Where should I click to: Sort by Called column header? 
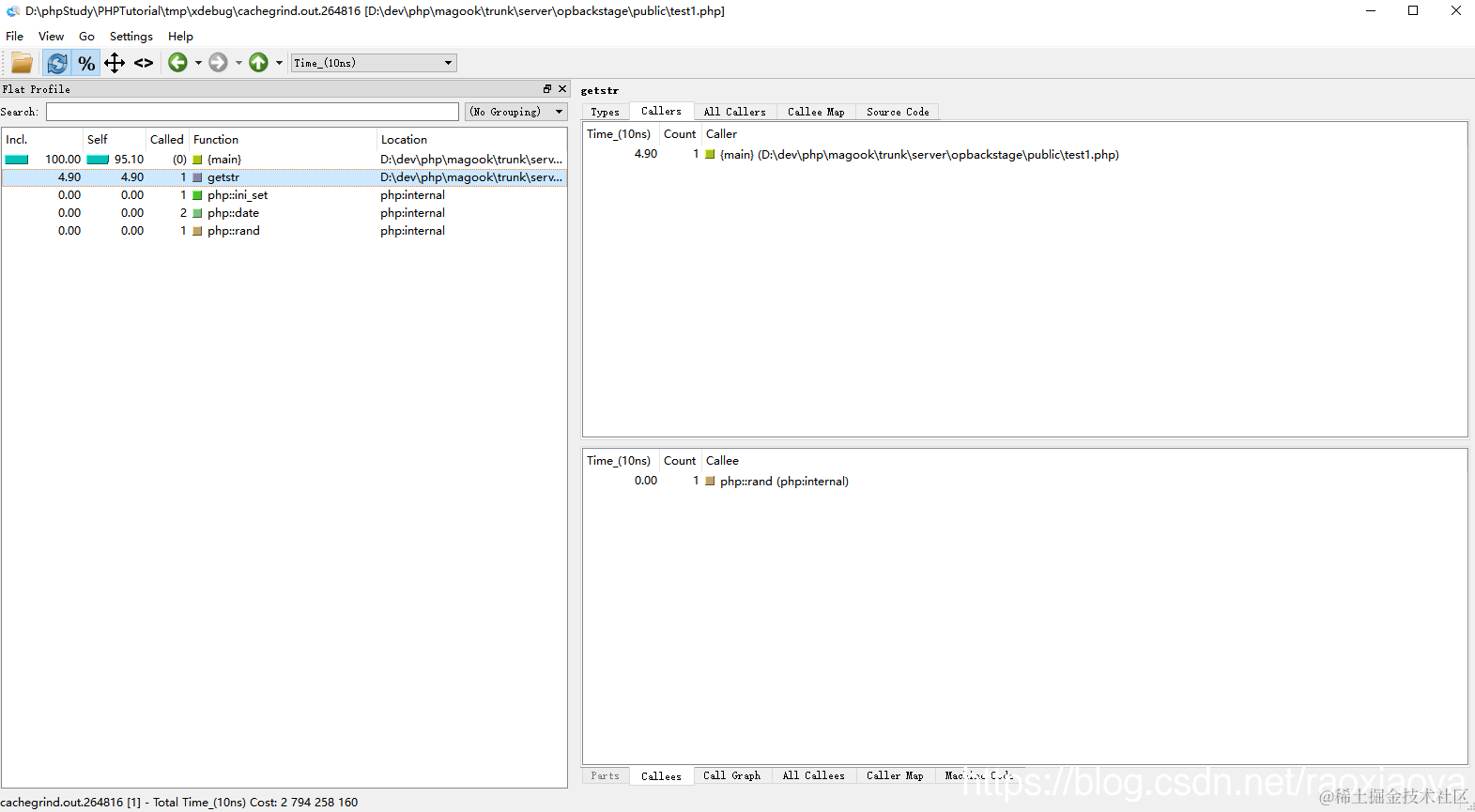pyautogui.click(x=167, y=139)
